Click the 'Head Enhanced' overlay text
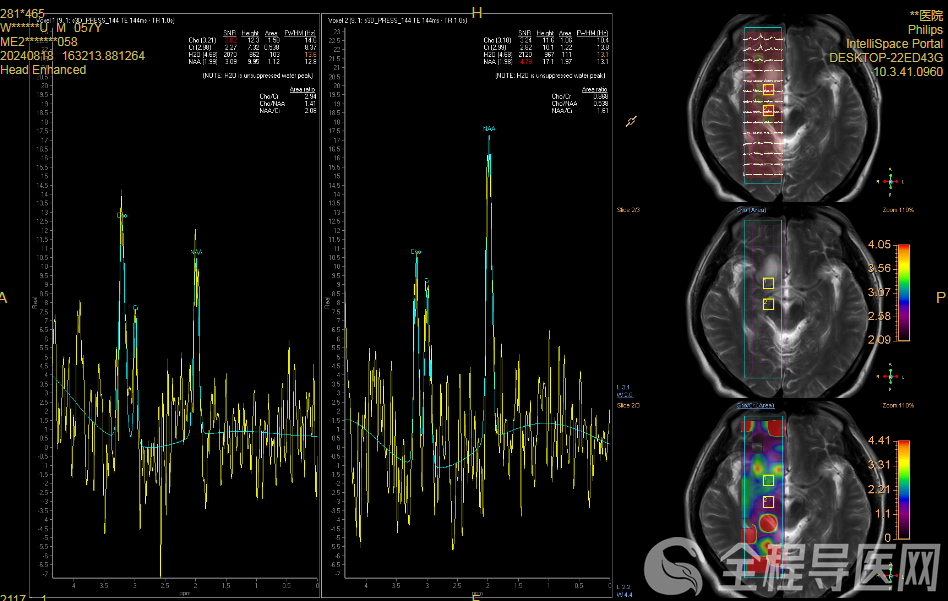This screenshot has height=601, width=948. (43, 70)
